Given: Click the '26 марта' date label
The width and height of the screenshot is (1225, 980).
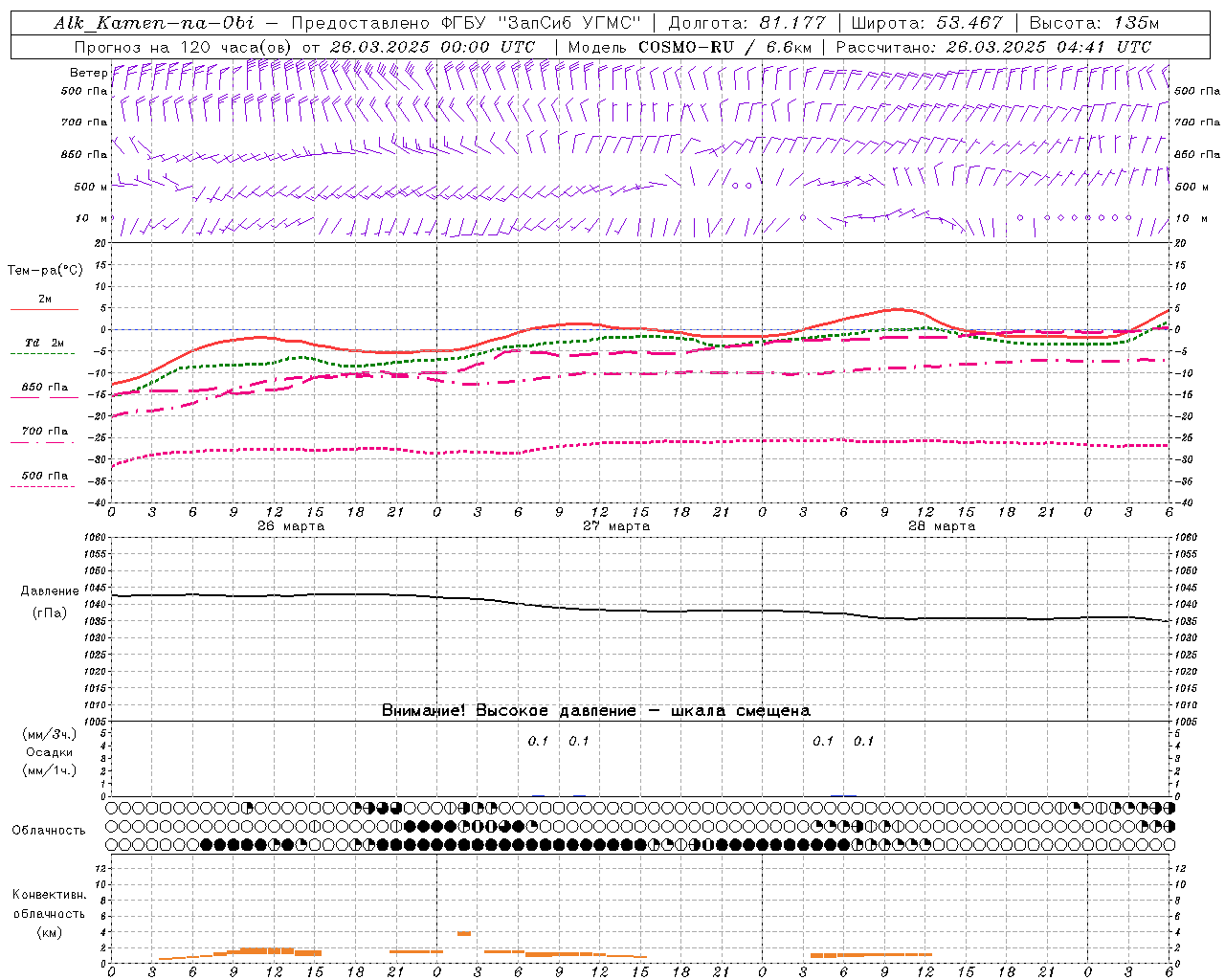Looking at the screenshot, I should [291, 526].
